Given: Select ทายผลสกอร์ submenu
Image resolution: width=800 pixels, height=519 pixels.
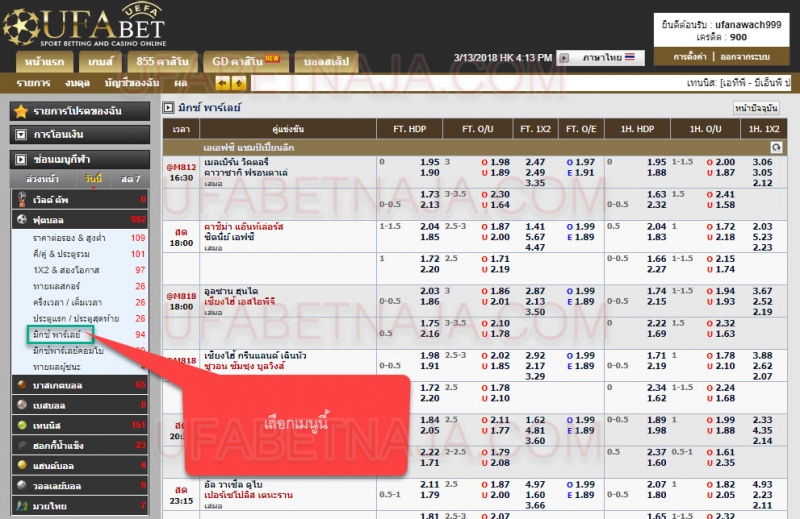Looking at the screenshot, I should (56, 286).
